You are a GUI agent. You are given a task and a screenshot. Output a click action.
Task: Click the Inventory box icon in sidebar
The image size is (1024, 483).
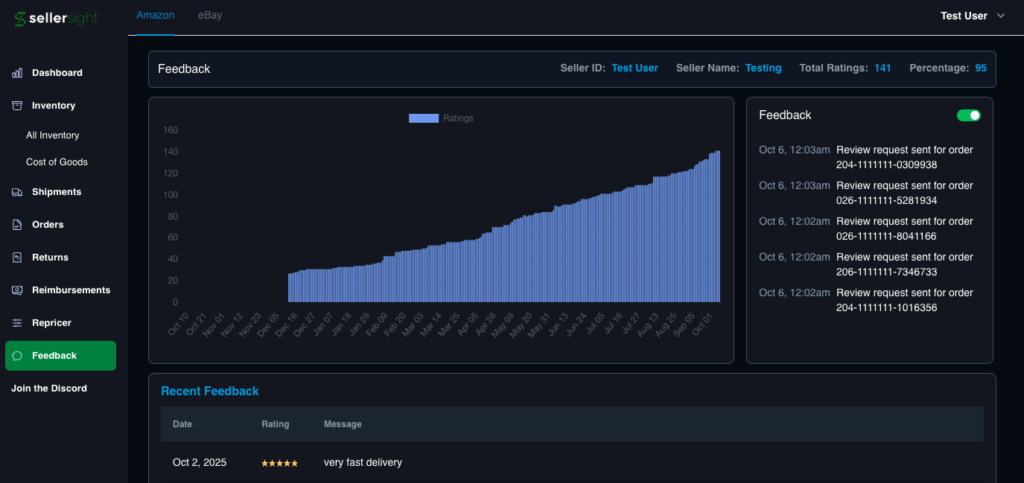17,105
